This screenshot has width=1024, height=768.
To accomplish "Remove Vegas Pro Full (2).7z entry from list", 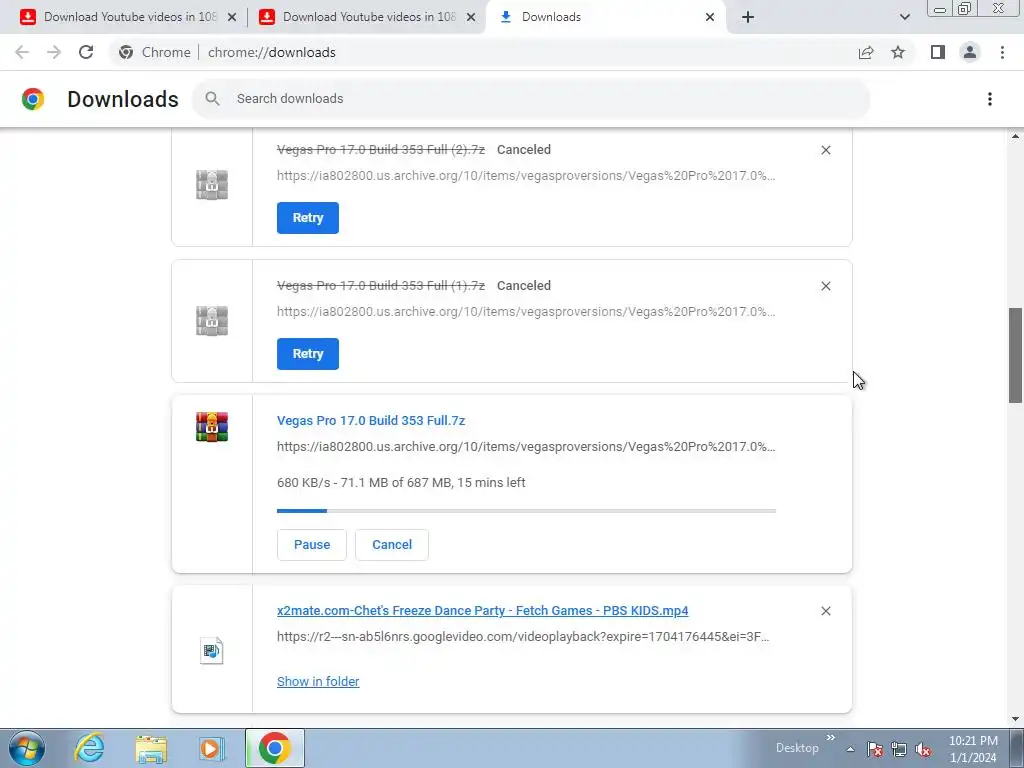I will point(825,150).
